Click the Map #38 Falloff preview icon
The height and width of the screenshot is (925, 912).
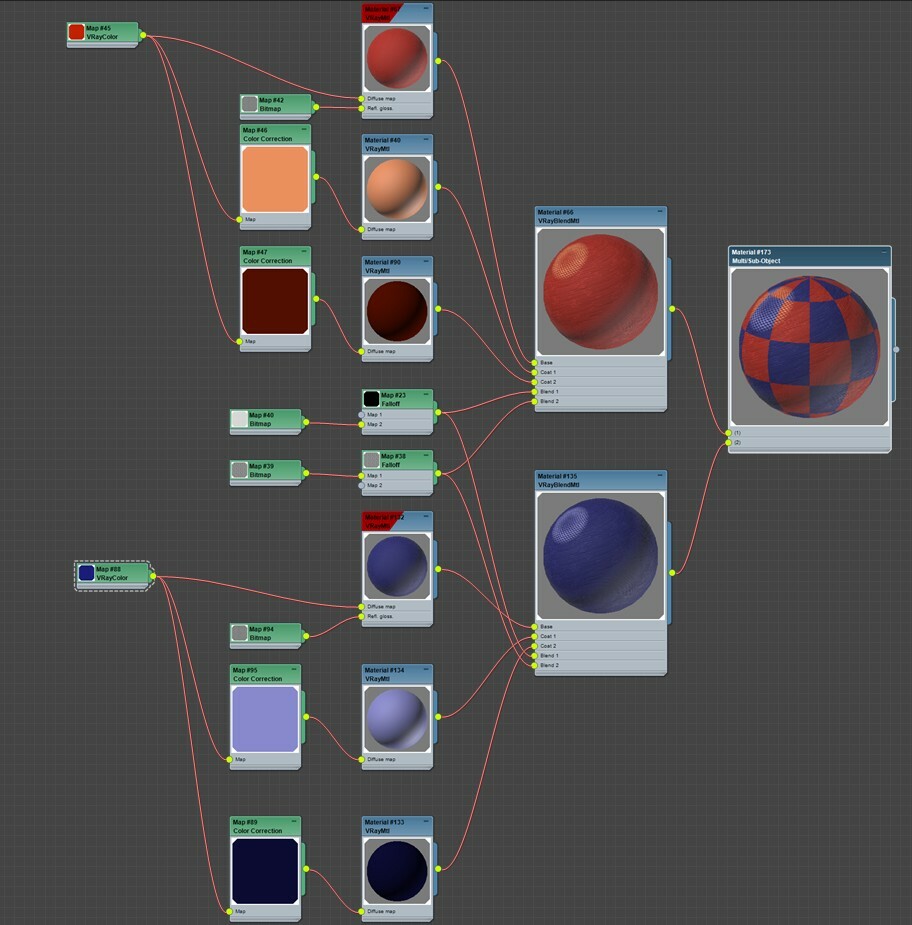371,460
